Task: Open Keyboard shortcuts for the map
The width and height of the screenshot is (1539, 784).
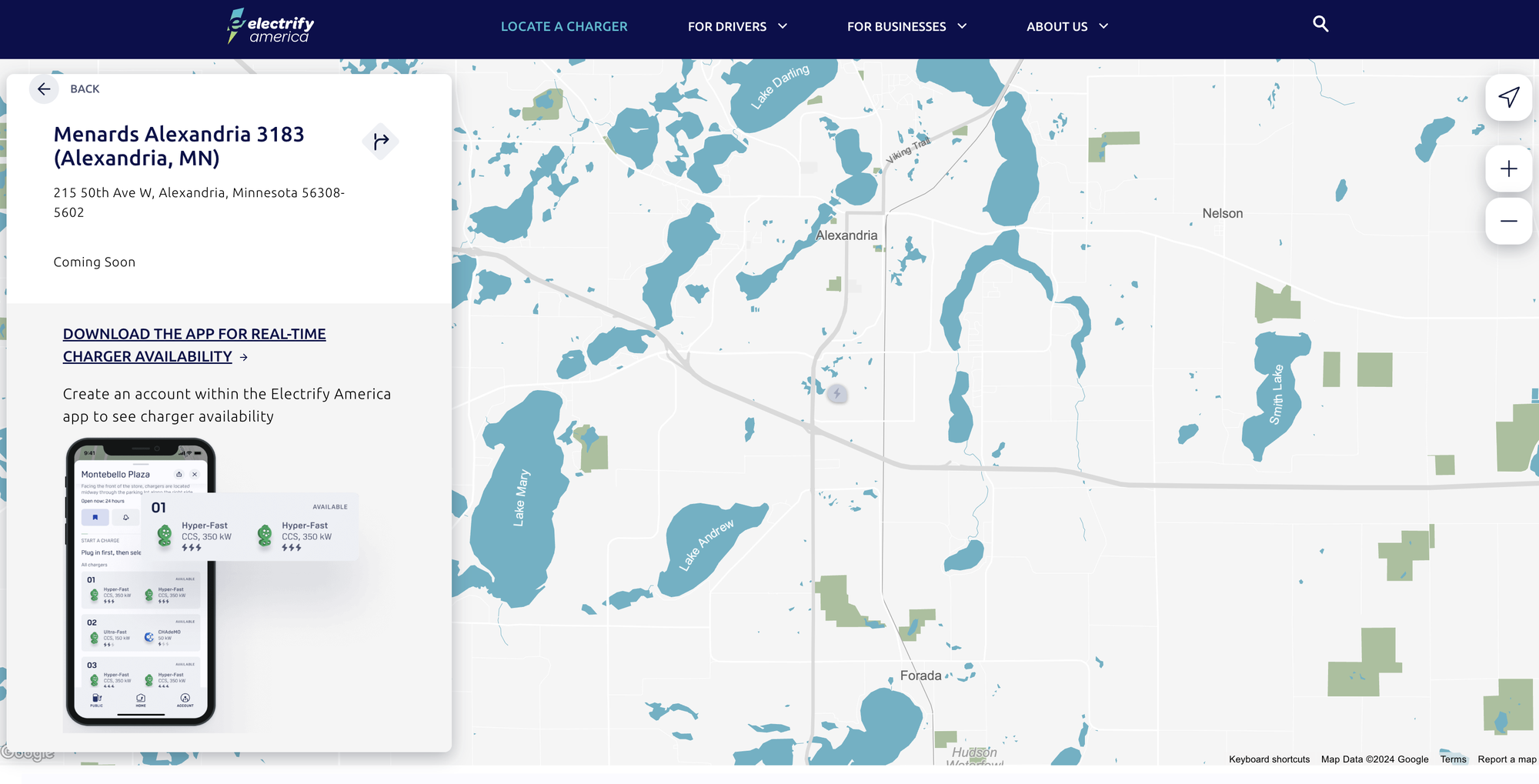Action: (x=1269, y=759)
